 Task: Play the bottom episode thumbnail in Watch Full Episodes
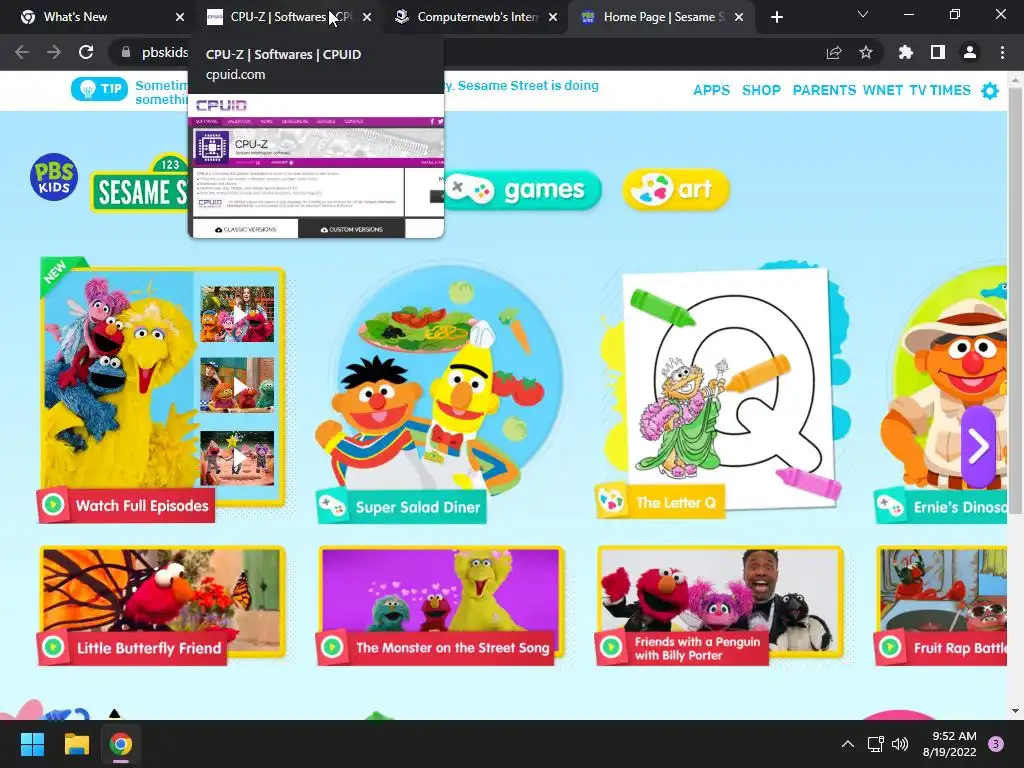pyautogui.click(x=237, y=458)
